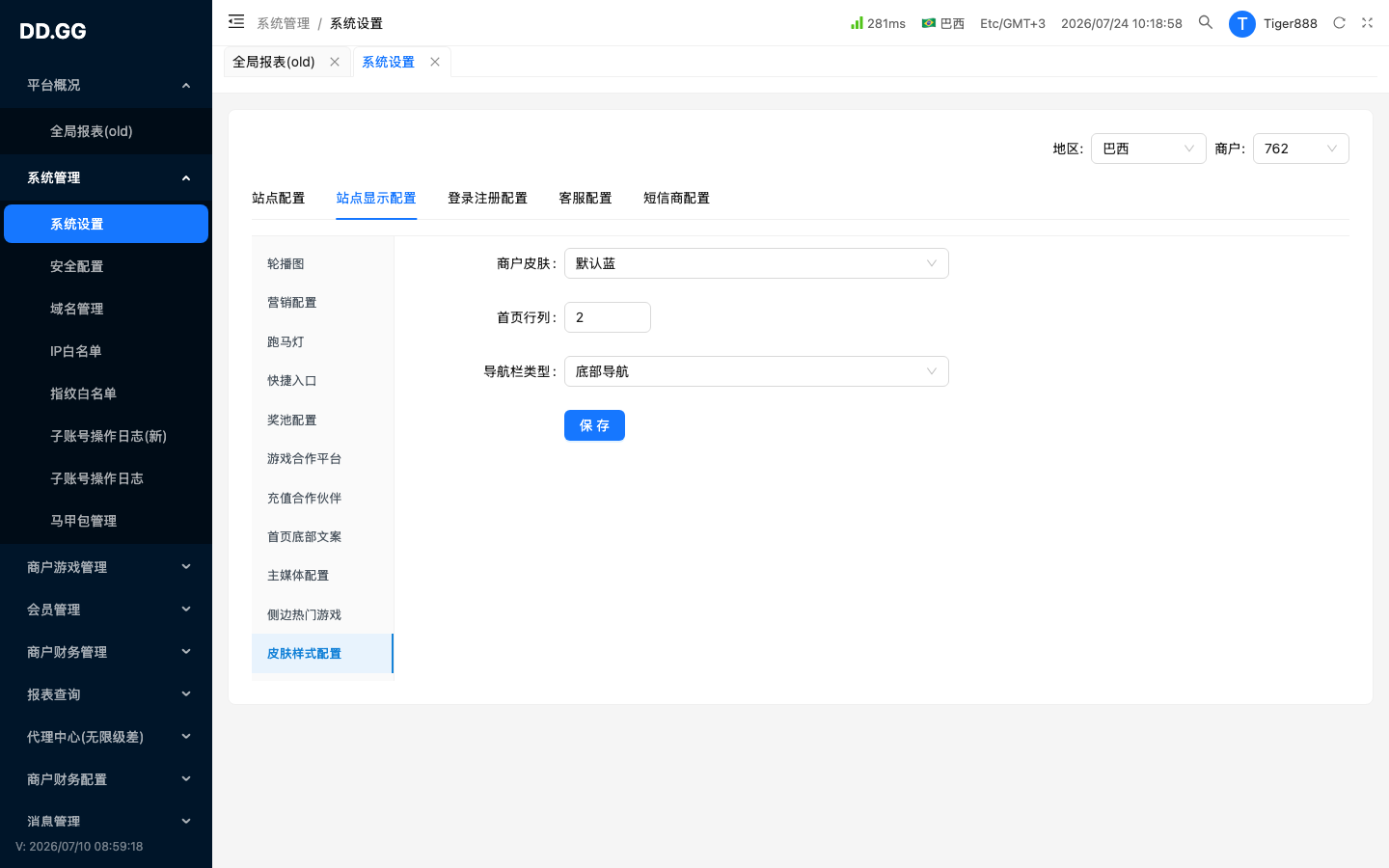Open 域名管理 in sidebar

point(106,309)
